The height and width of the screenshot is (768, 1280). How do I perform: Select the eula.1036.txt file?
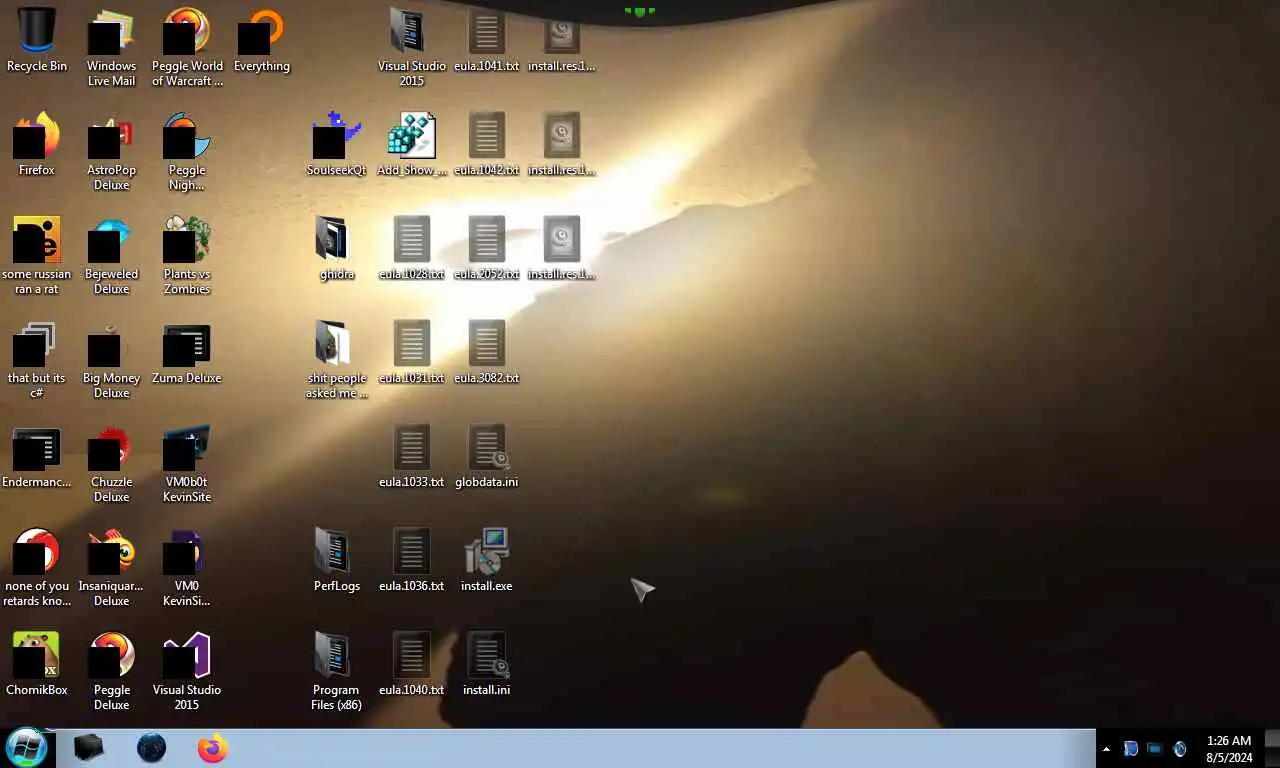[x=412, y=560]
